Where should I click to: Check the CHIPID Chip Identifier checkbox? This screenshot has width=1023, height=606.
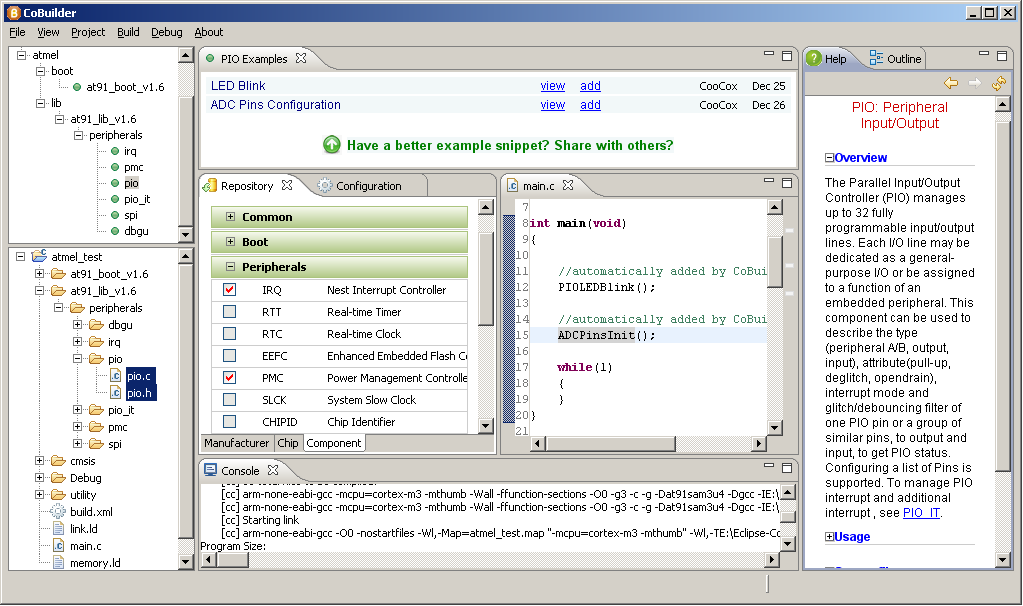pyautogui.click(x=229, y=421)
